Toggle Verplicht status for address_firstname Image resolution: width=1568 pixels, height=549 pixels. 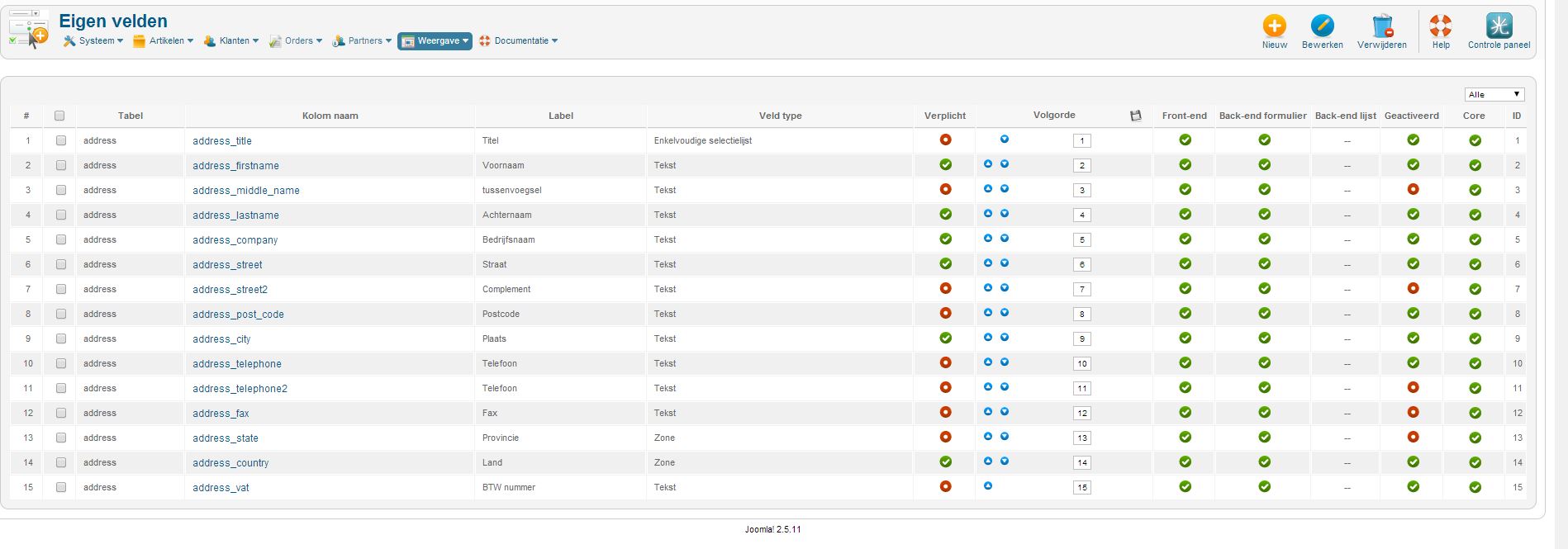click(x=946, y=164)
